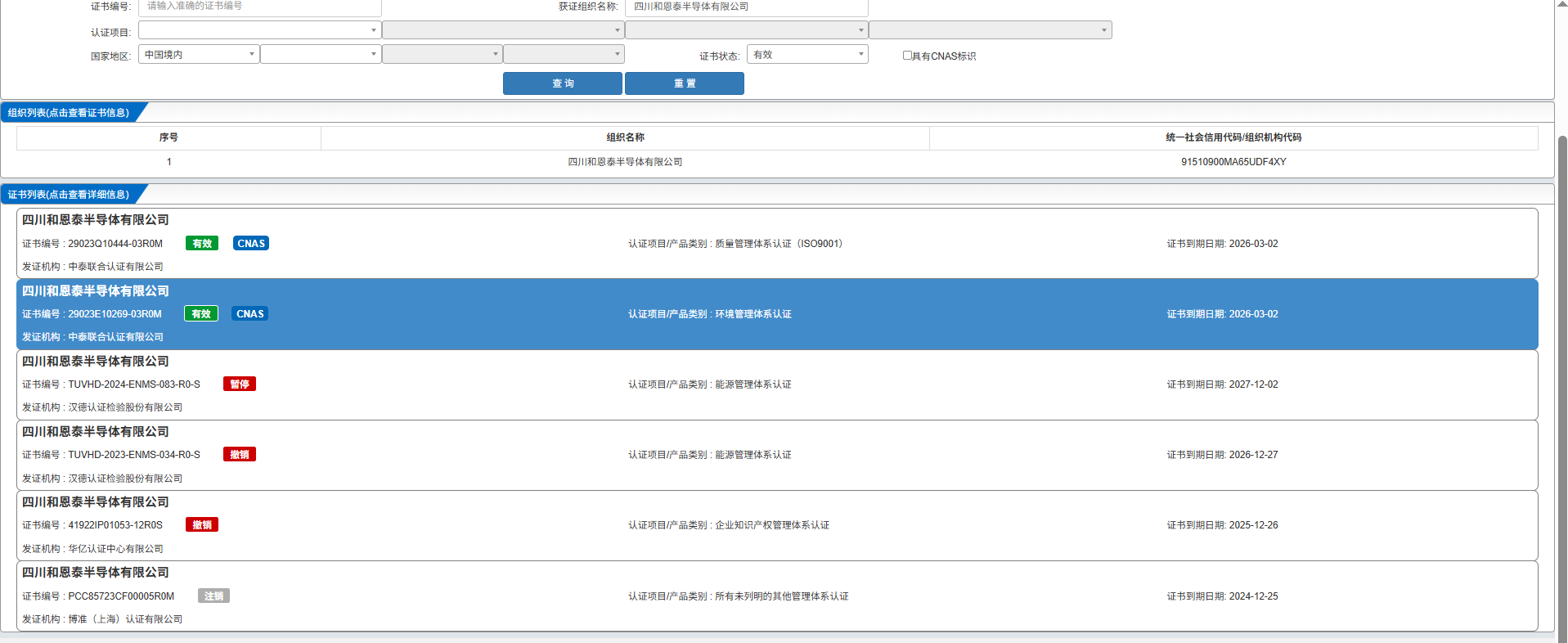
Task: Click expiry date 2025-12-26
Action: 1253,525
